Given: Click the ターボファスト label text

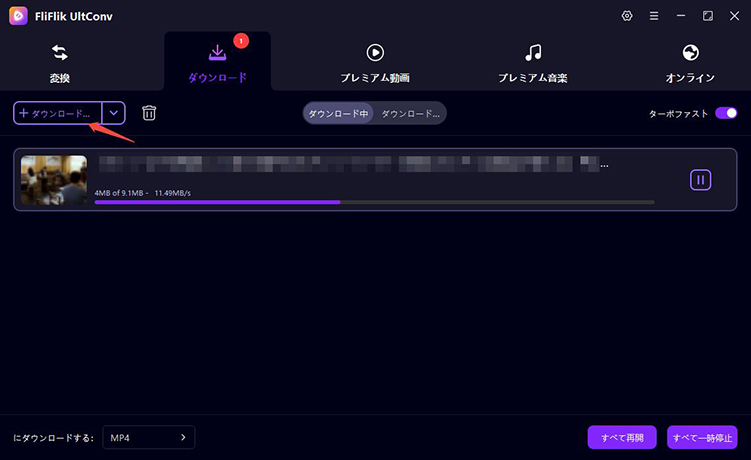Looking at the screenshot, I should pyautogui.click(x=678, y=114).
